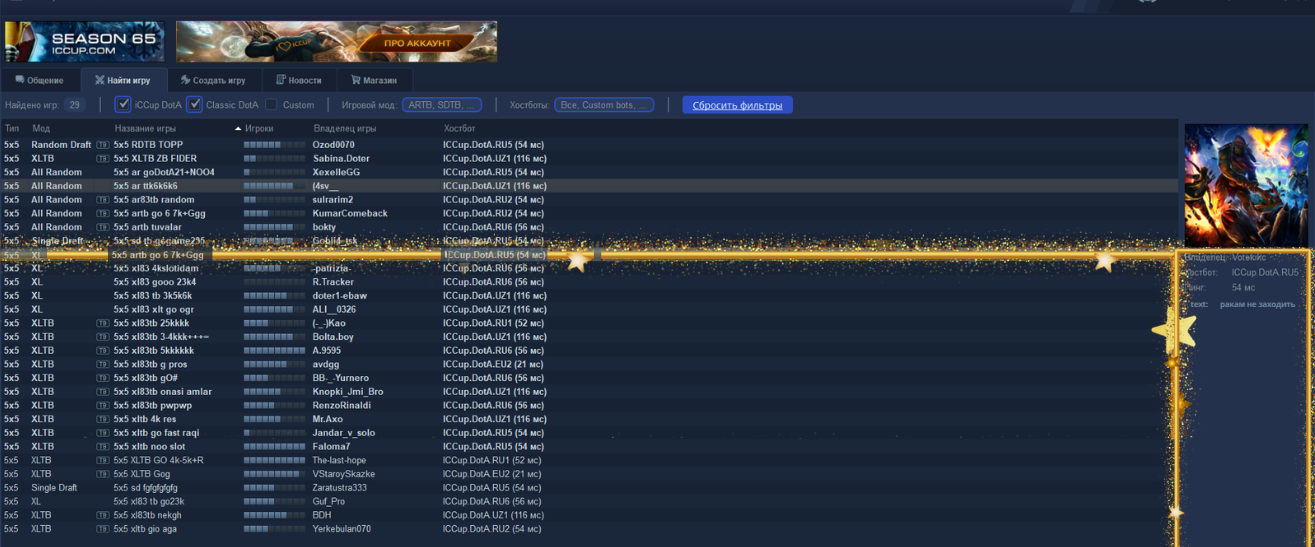Select game 5x5 xl83 xlt go ogr
This screenshot has height=547, width=1315.
[x=153, y=310]
